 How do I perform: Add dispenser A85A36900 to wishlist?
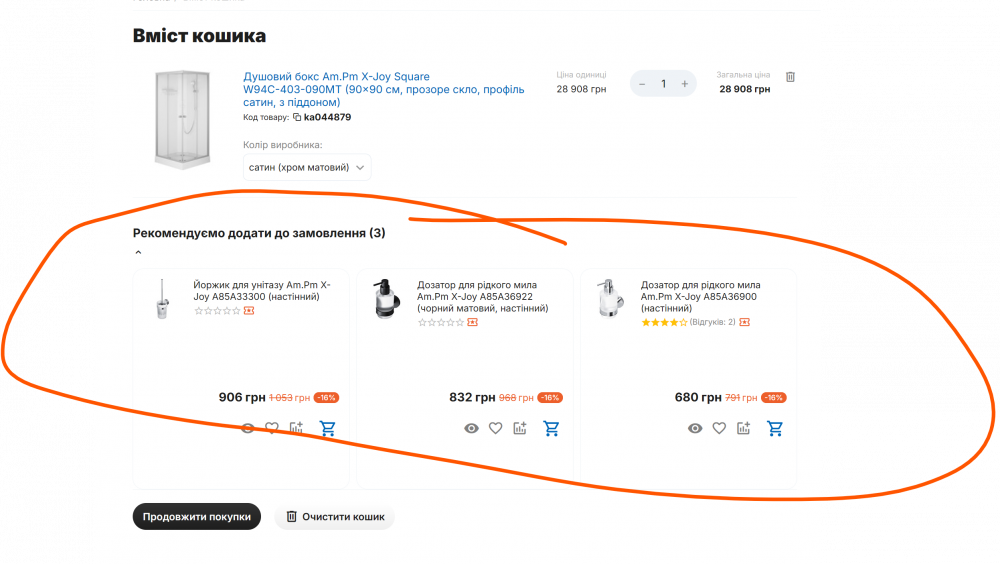pyautogui.click(x=719, y=429)
